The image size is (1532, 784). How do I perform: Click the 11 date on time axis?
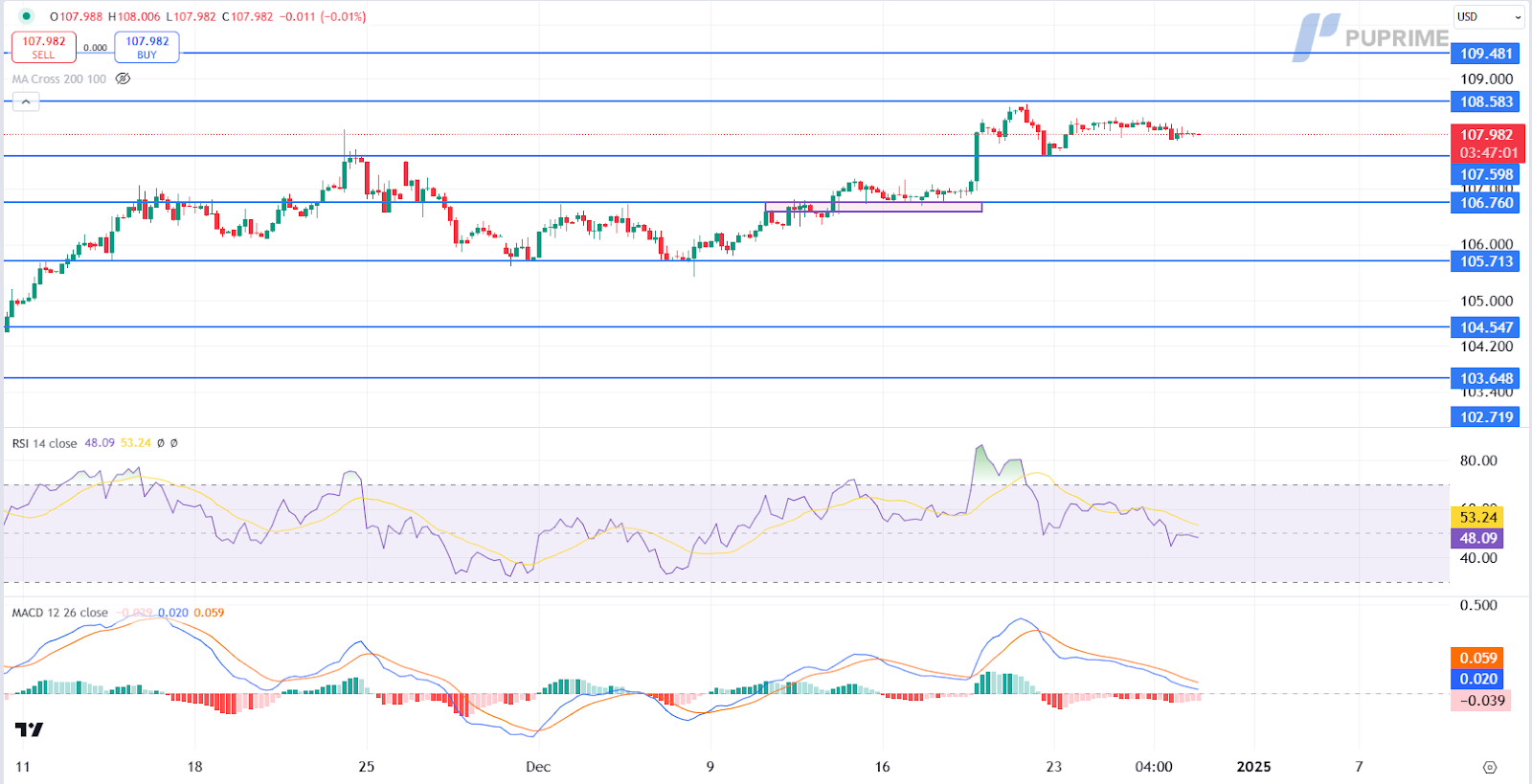pyautogui.click(x=23, y=767)
